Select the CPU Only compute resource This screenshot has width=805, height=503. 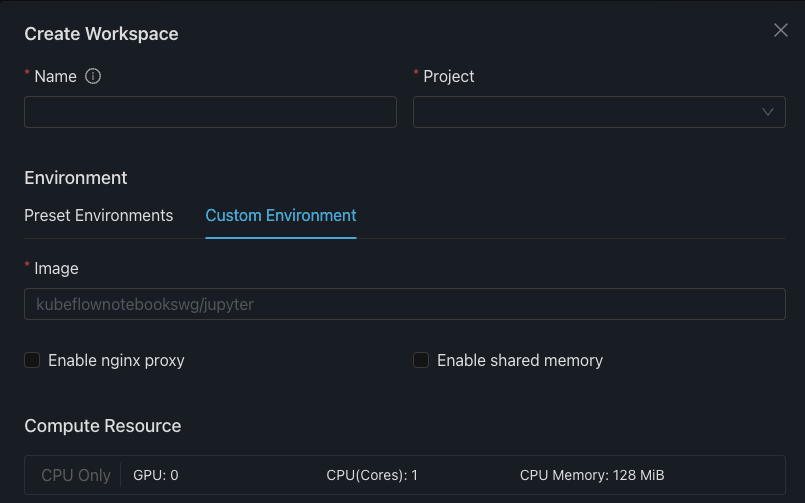point(76,475)
